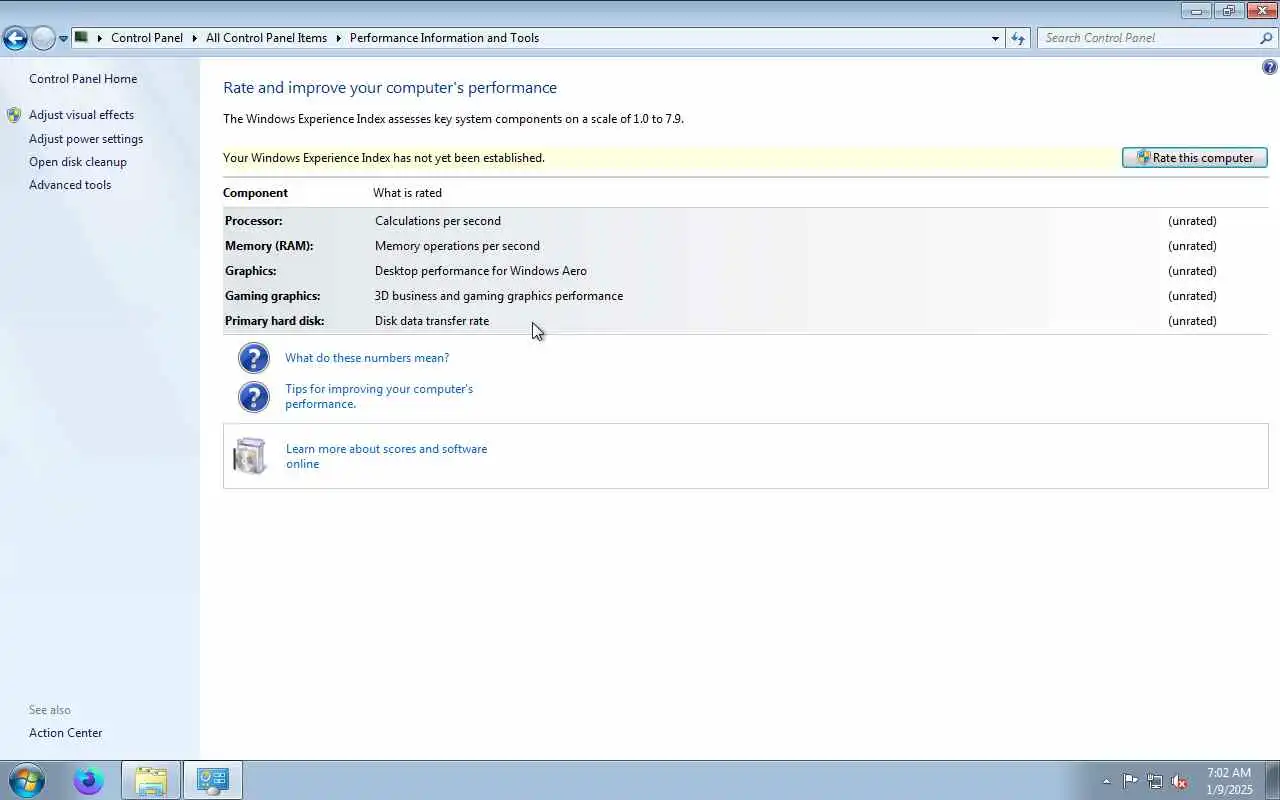Click the Forward navigation arrow

pyautogui.click(x=43, y=39)
